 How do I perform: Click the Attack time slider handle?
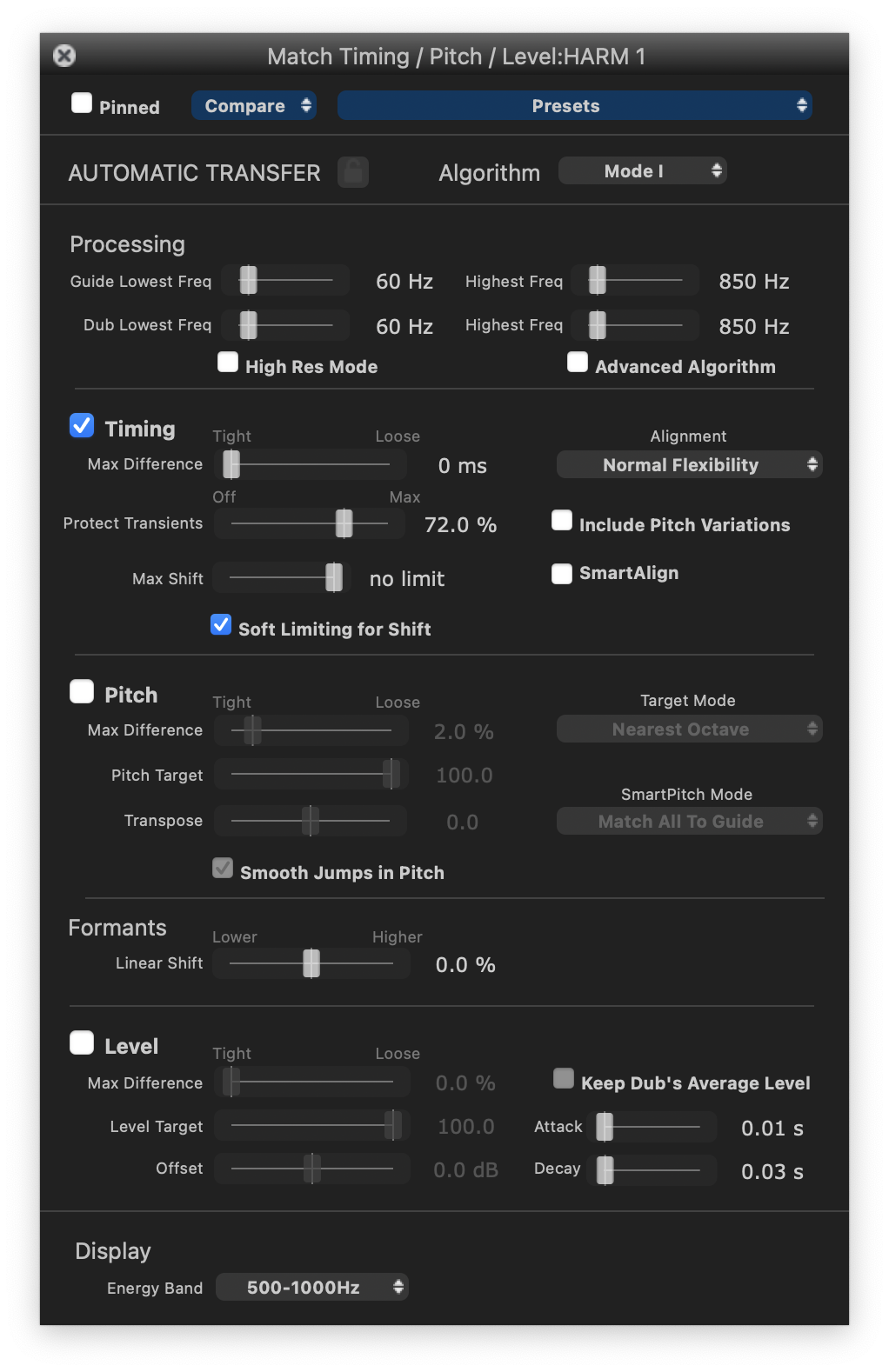pyautogui.click(x=605, y=1127)
